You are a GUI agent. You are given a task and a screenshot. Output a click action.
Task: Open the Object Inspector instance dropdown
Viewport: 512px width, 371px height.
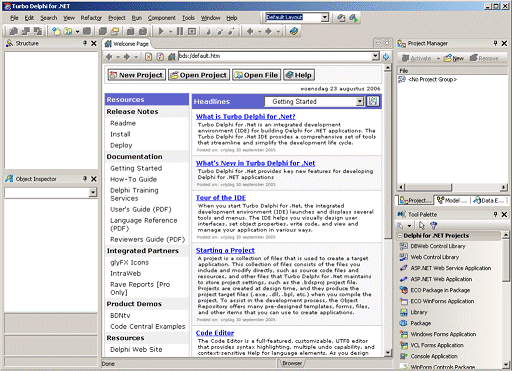[93, 192]
